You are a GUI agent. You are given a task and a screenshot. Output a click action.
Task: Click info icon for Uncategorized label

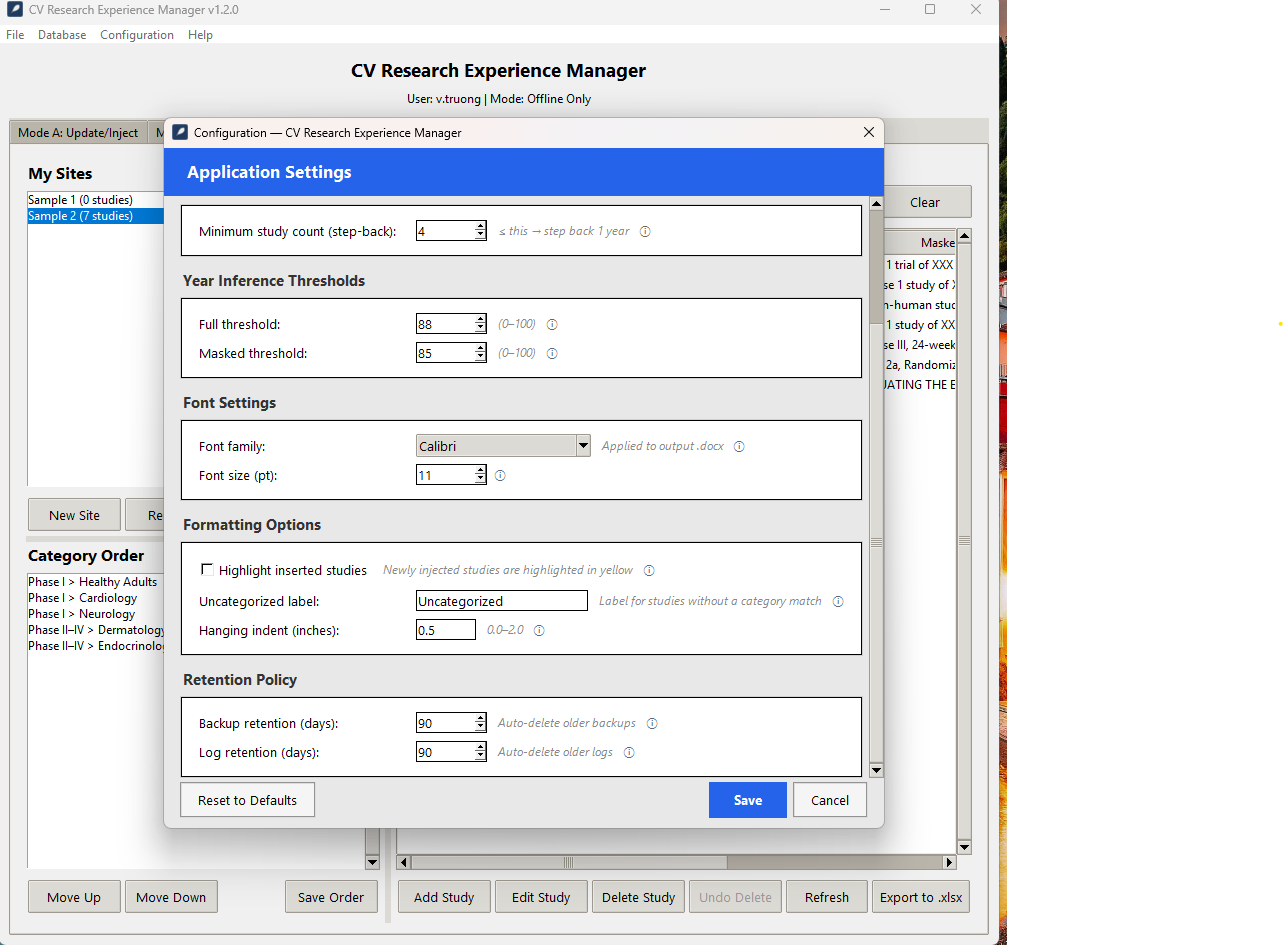click(x=838, y=601)
